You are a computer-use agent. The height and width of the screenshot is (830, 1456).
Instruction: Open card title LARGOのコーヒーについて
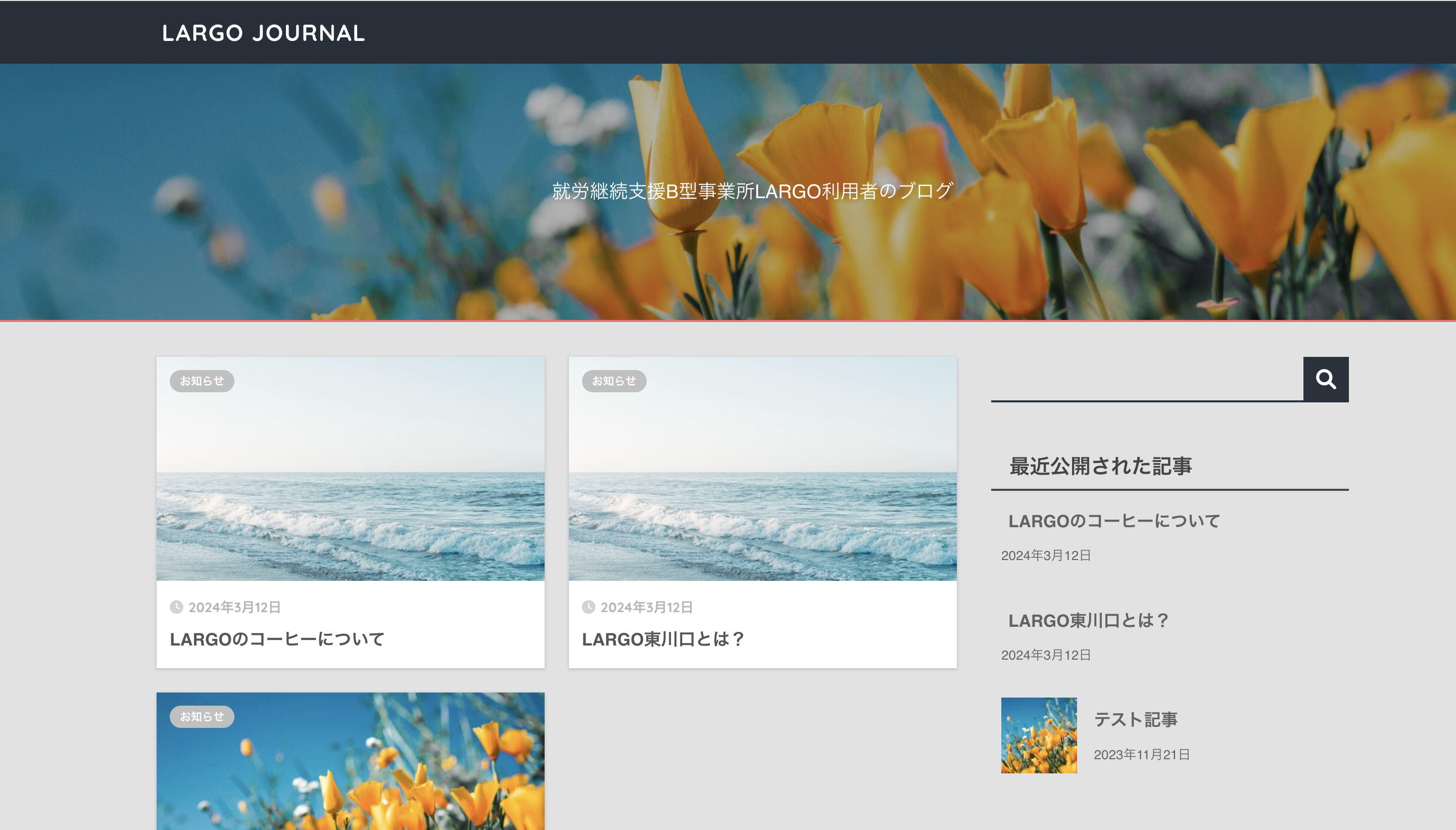click(x=277, y=639)
